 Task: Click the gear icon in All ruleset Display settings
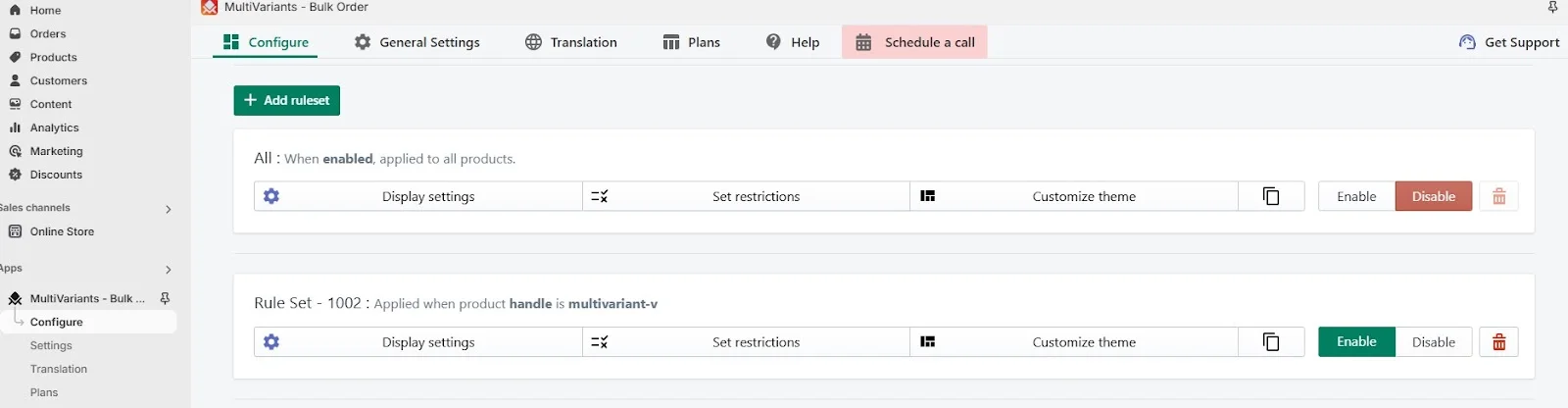point(271,196)
